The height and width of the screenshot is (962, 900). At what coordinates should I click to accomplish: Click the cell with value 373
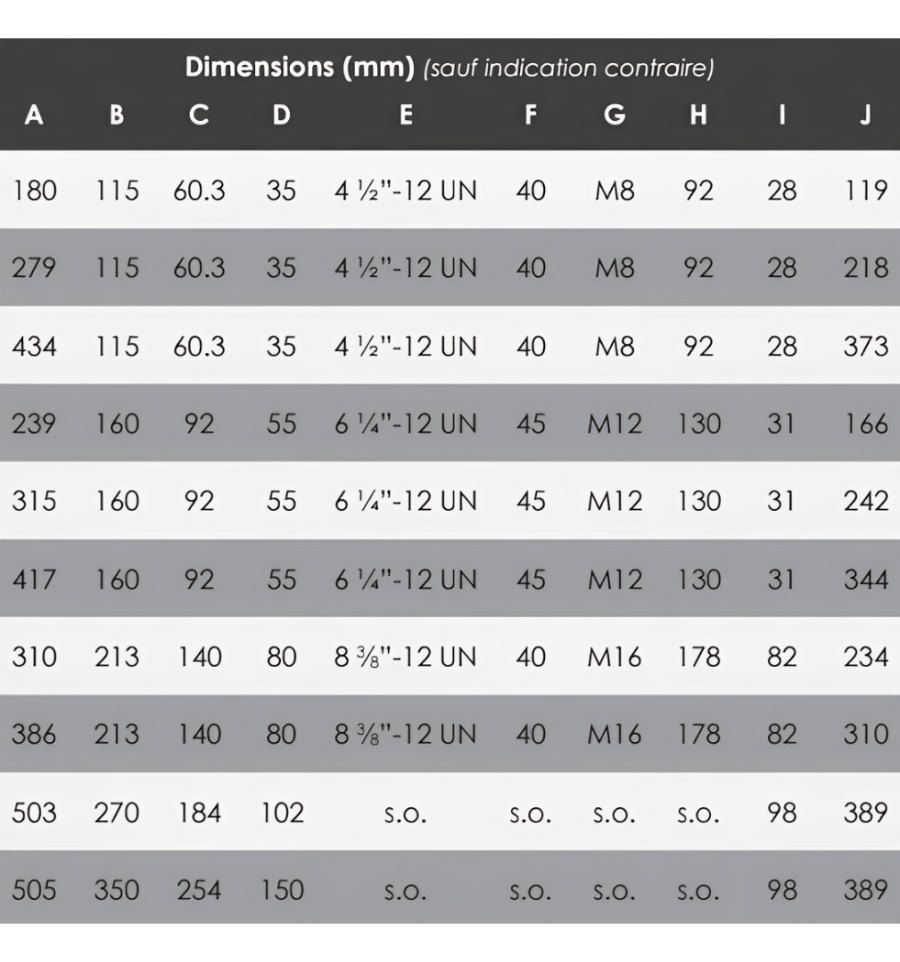[x=865, y=346]
